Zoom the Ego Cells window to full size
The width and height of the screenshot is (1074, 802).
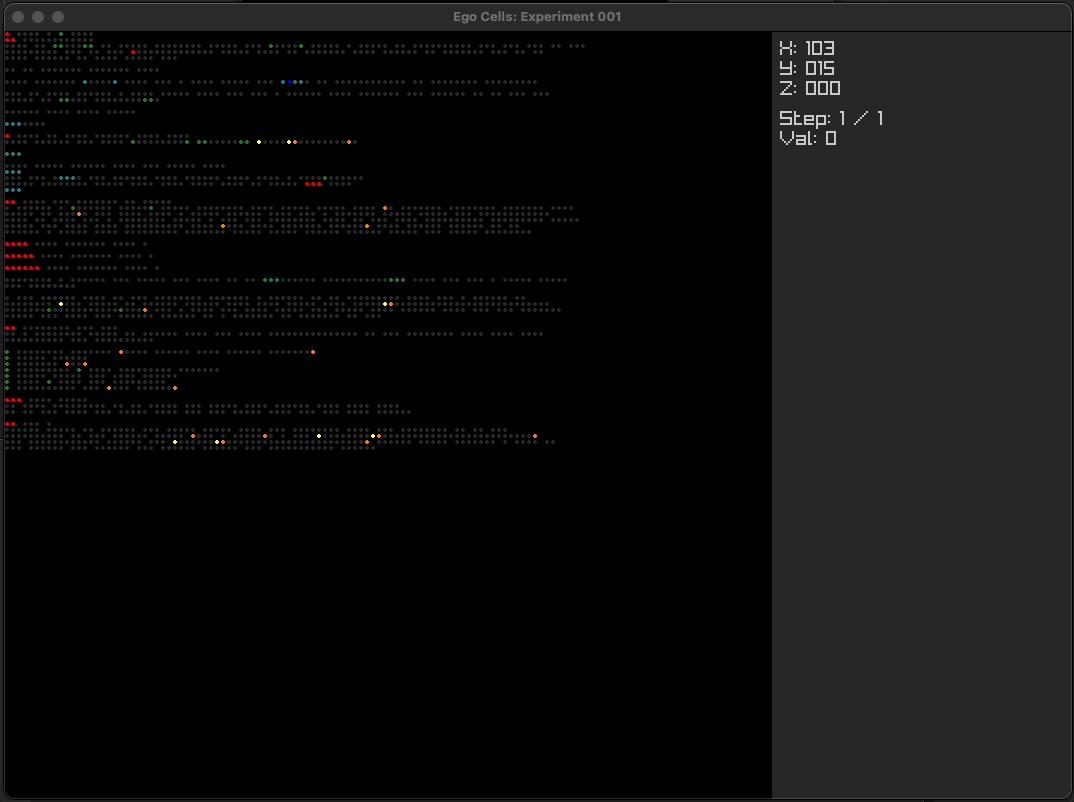coord(58,16)
